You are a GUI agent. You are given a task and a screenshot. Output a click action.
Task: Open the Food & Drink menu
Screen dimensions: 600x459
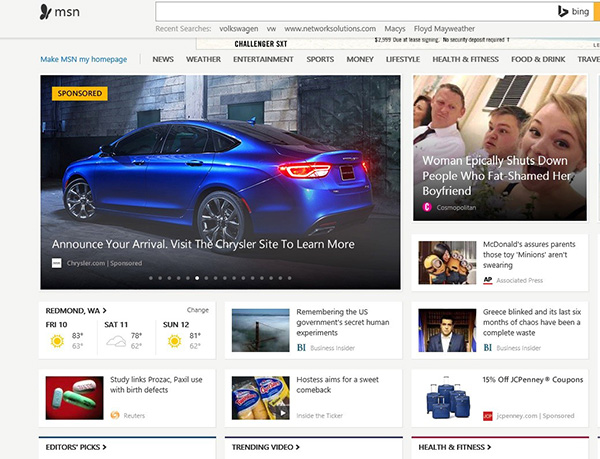tap(538, 59)
